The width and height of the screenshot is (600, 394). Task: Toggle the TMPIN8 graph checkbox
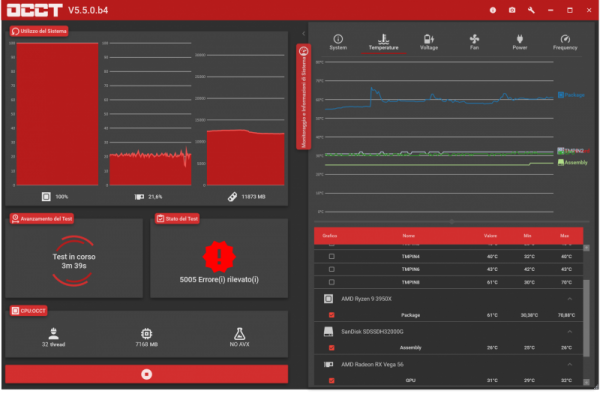(x=332, y=282)
